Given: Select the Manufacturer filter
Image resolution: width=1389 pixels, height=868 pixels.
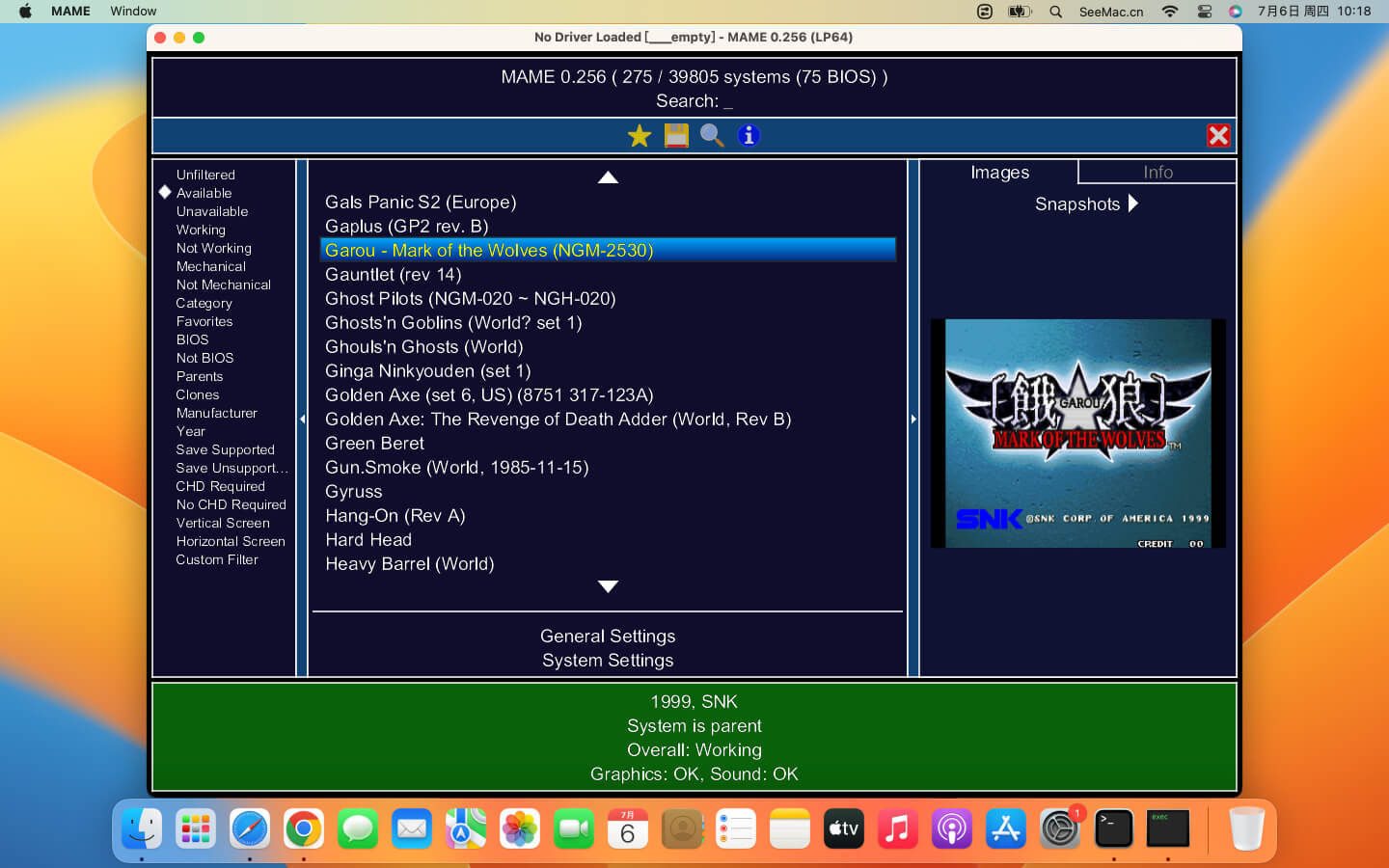Looking at the screenshot, I should (216, 413).
